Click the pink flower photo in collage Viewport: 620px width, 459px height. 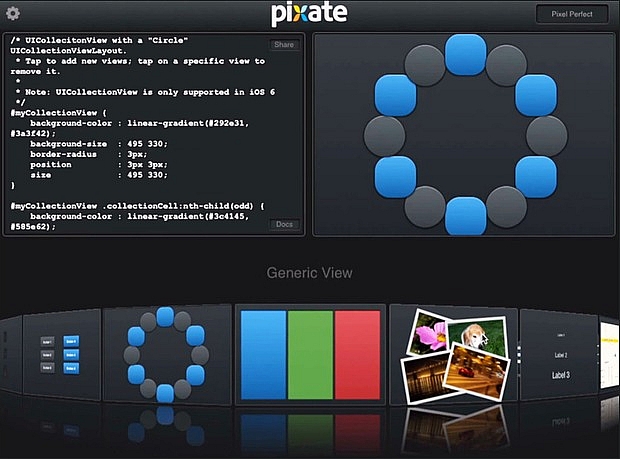pyautogui.click(x=430, y=334)
